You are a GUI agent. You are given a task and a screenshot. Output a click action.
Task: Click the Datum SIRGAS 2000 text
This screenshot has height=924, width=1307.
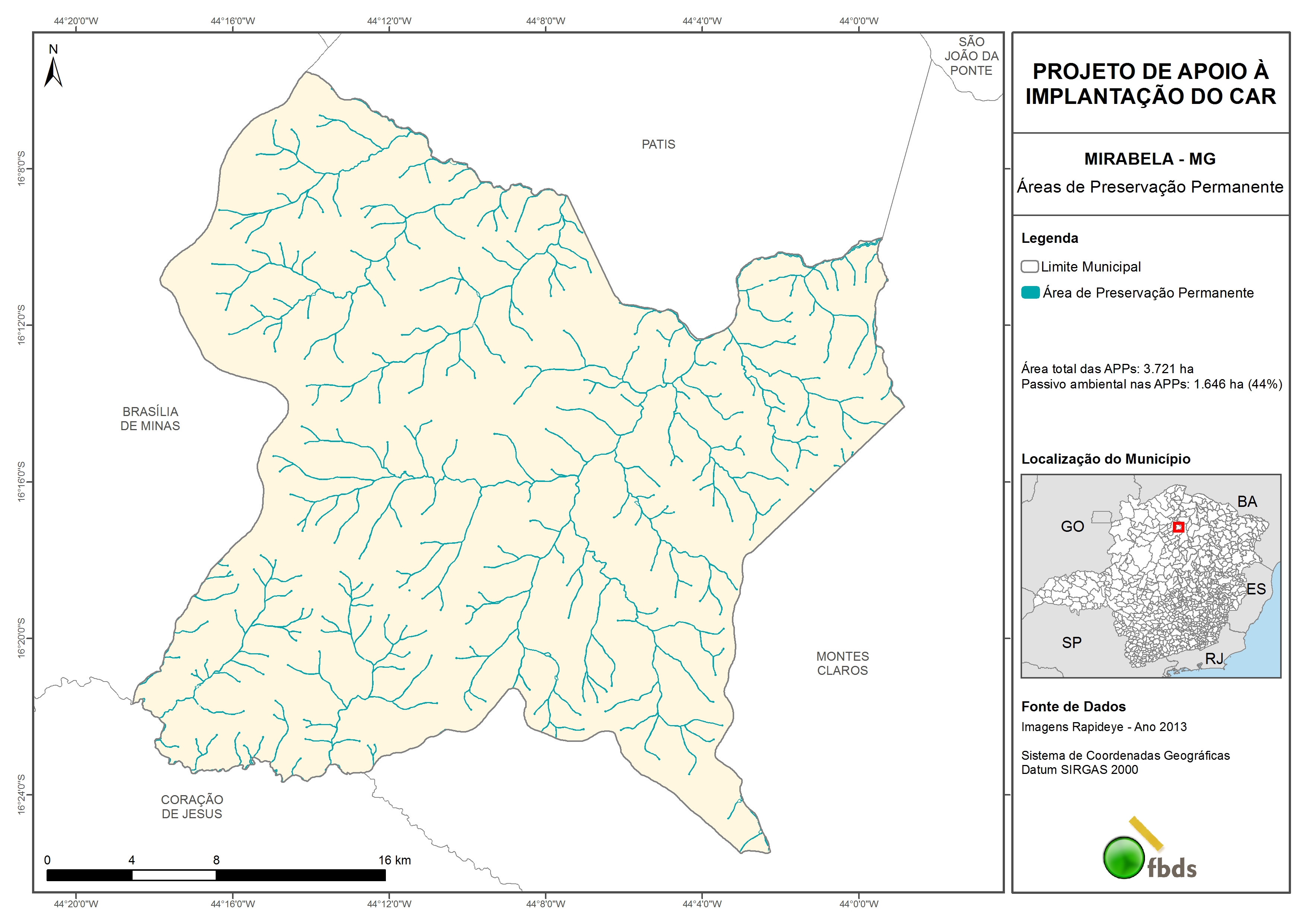click(1079, 770)
